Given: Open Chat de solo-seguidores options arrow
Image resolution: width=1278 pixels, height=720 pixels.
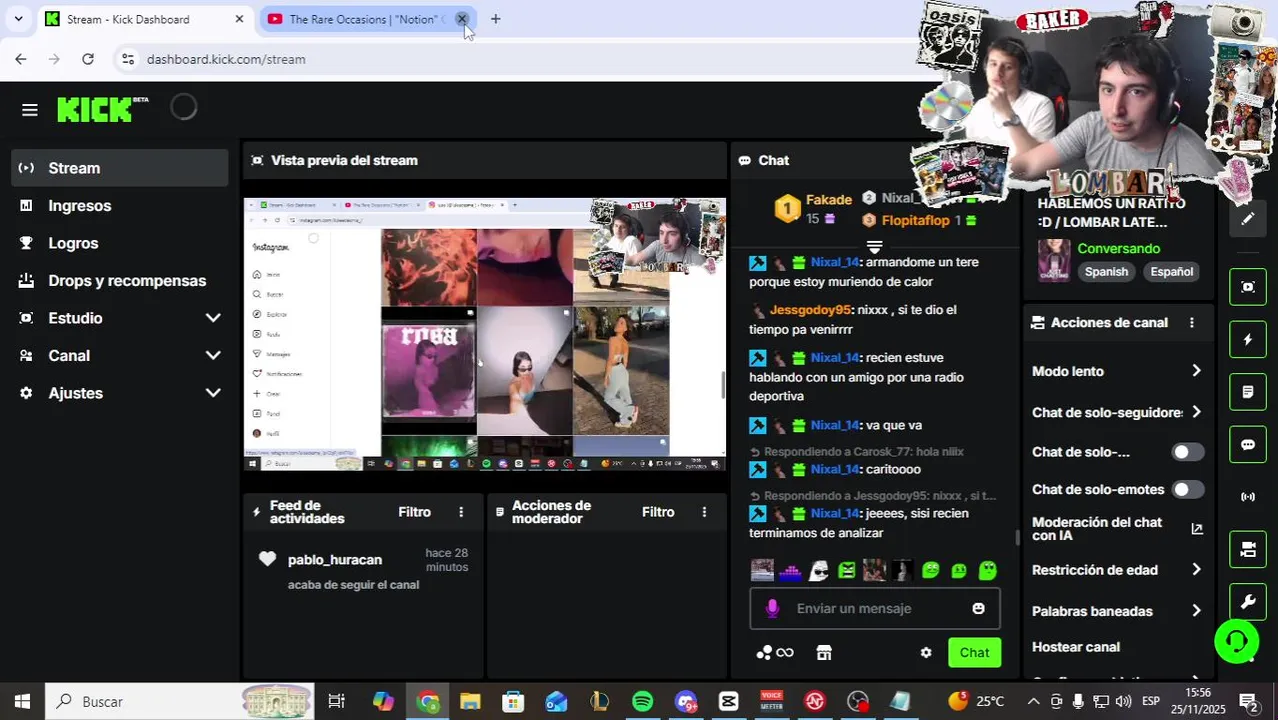Looking at the screenshot, I should pyautogui.click(x=1196, y=412).
